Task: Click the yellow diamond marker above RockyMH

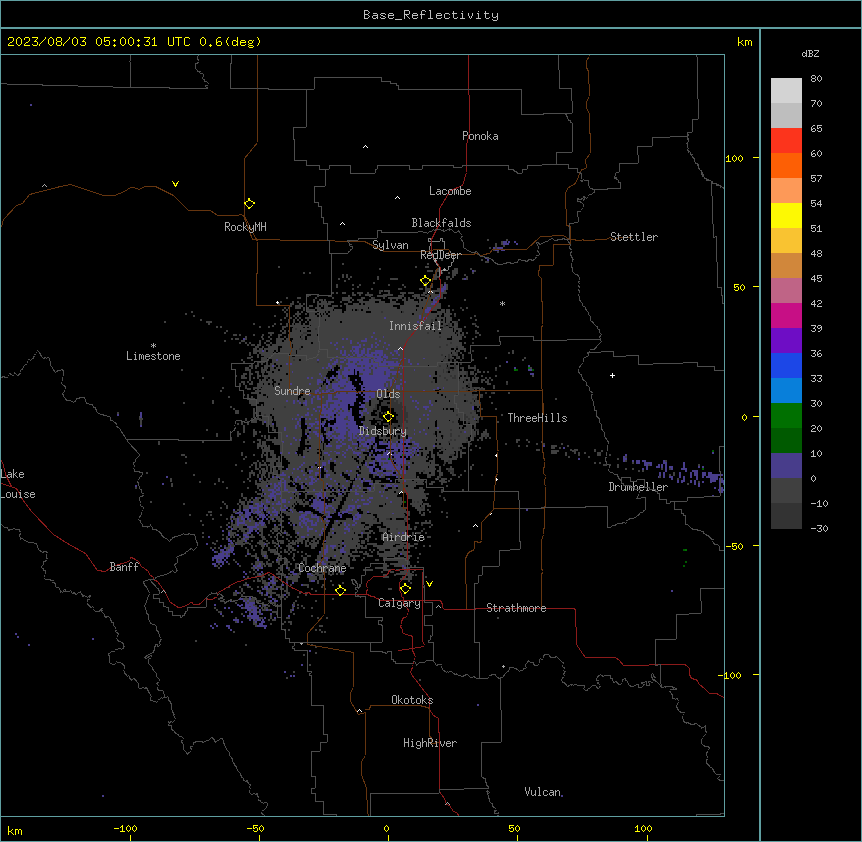Action: [249, 204]
